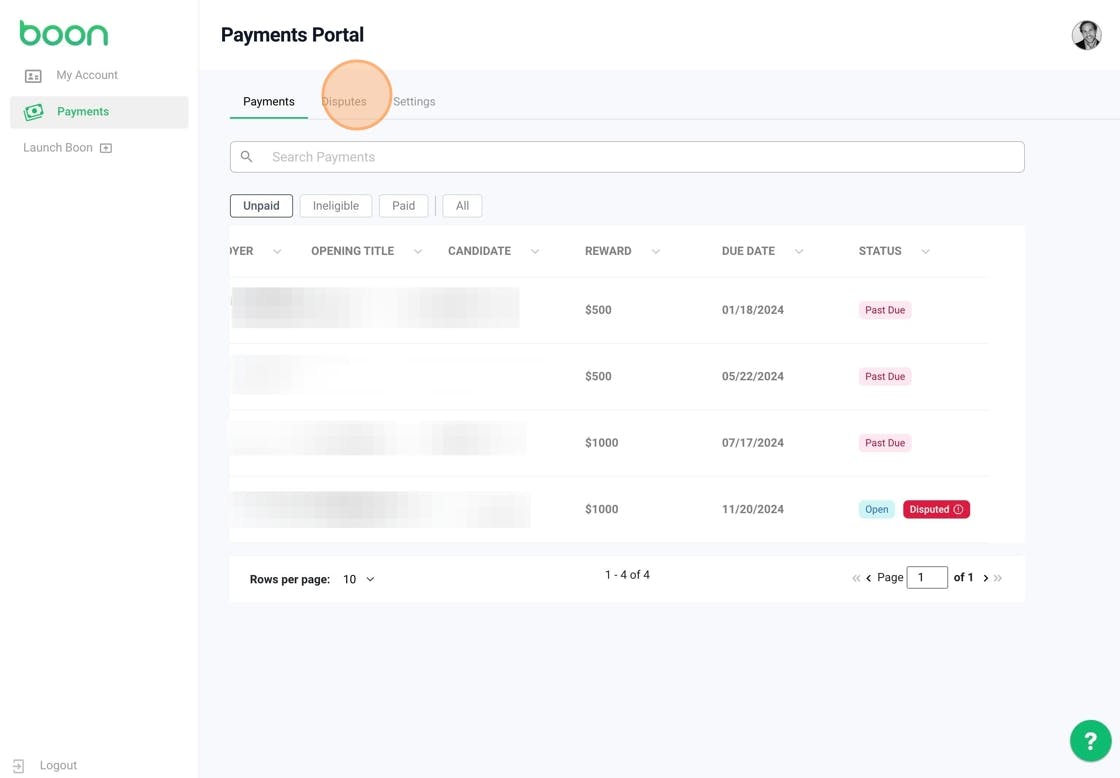Click the Open status badge
The image size is (1120, 778).
(876, 509)
